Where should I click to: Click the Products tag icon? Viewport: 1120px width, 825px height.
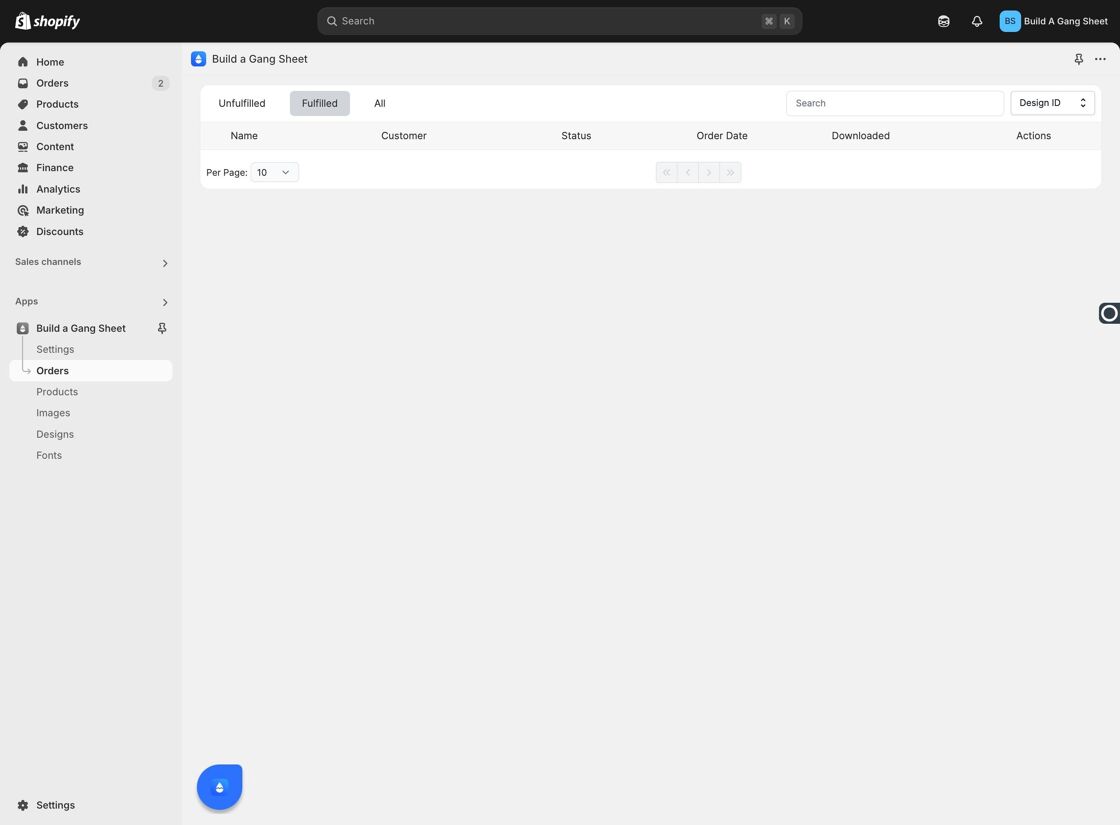click(23, 104)
